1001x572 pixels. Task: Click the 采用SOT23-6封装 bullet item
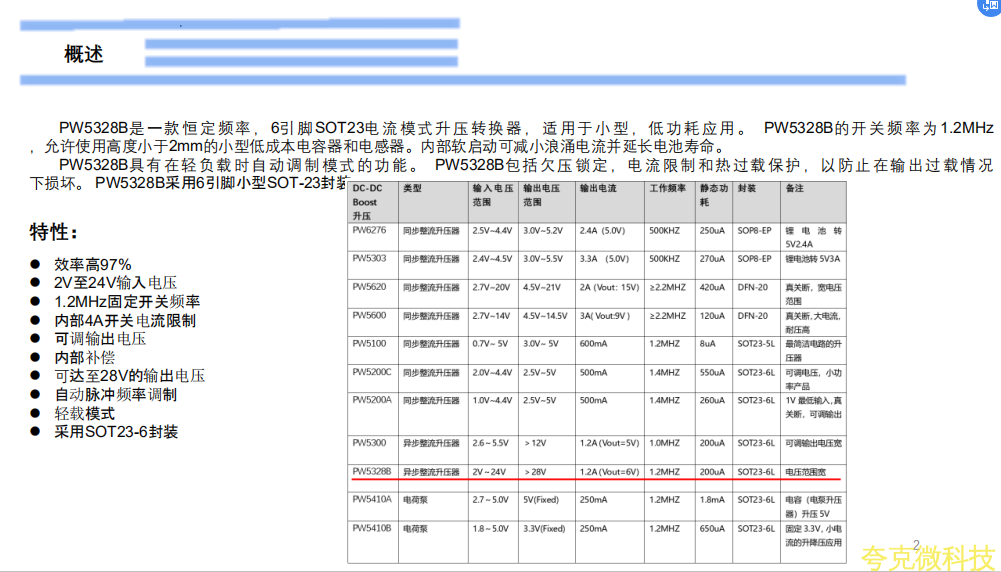(116, 432)
